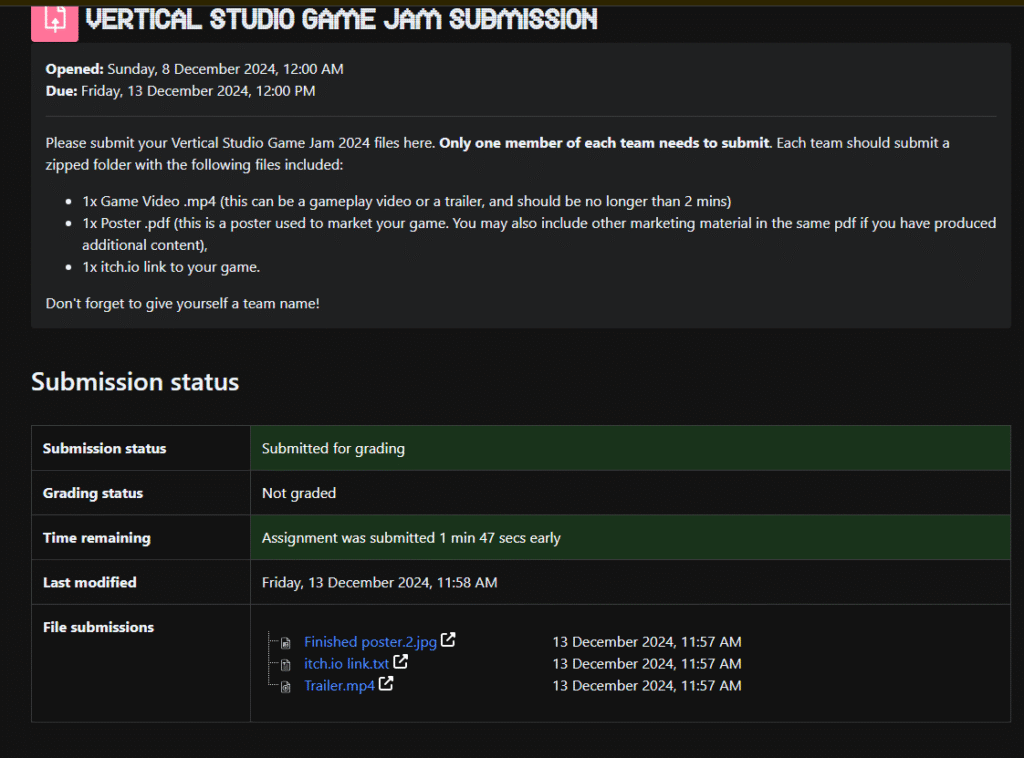
Task: Click the 'submitted 1 min 47 secs early' cell
Action: (x=411, y=538)
